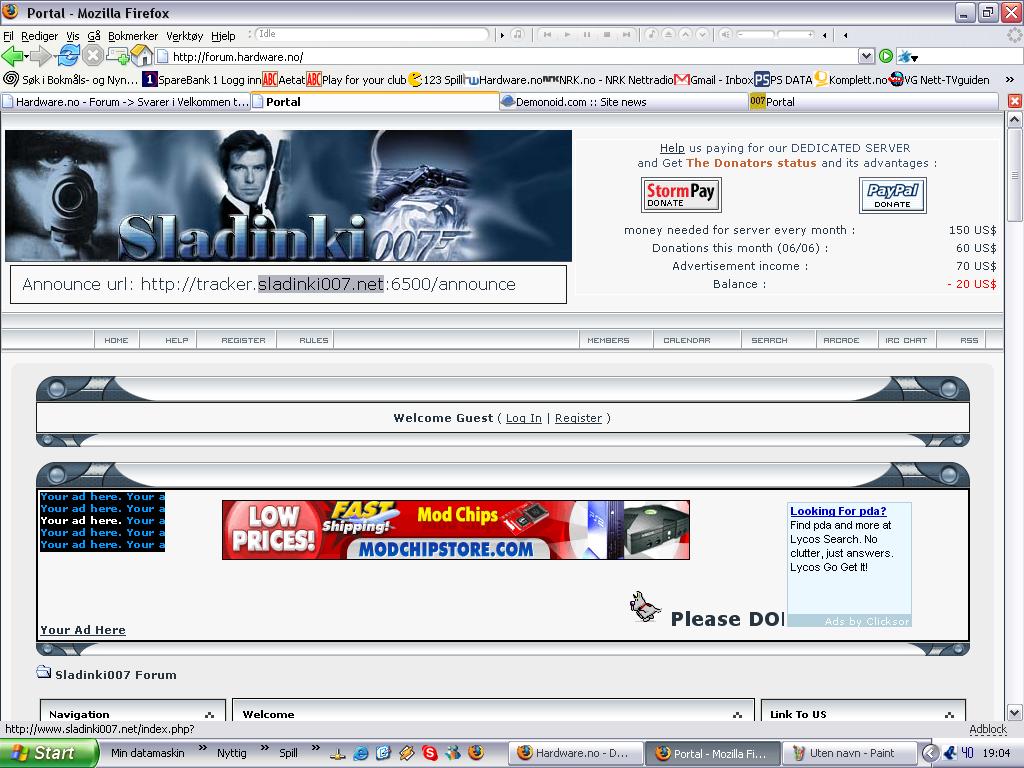Click the Register link beside Welcome Guest

point(578,418)
